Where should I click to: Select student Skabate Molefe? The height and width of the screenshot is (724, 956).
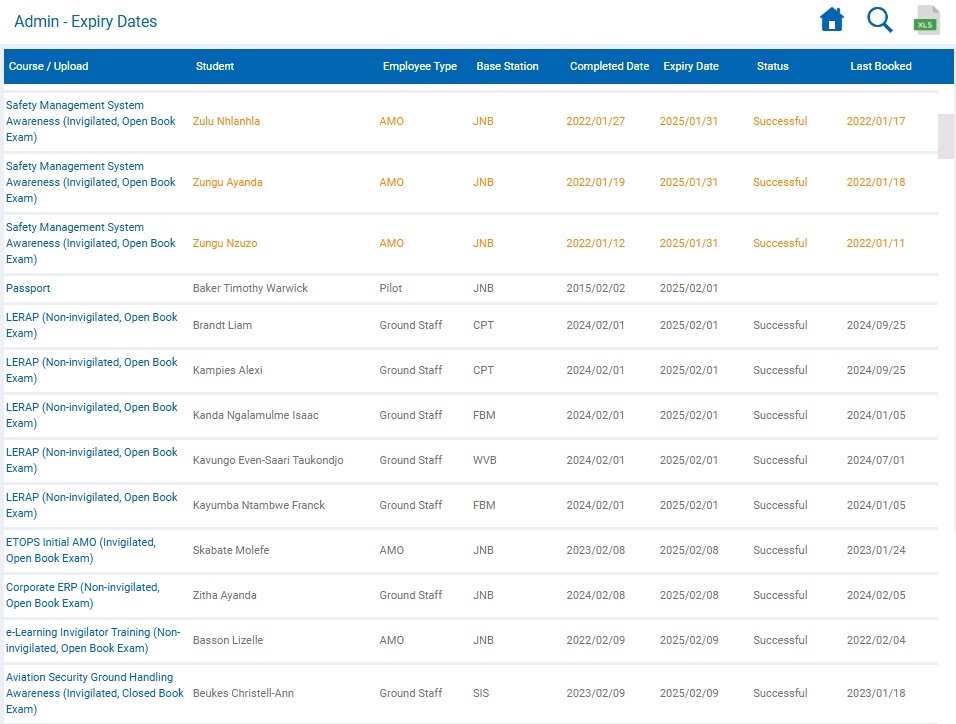click(x=231, y=550)
